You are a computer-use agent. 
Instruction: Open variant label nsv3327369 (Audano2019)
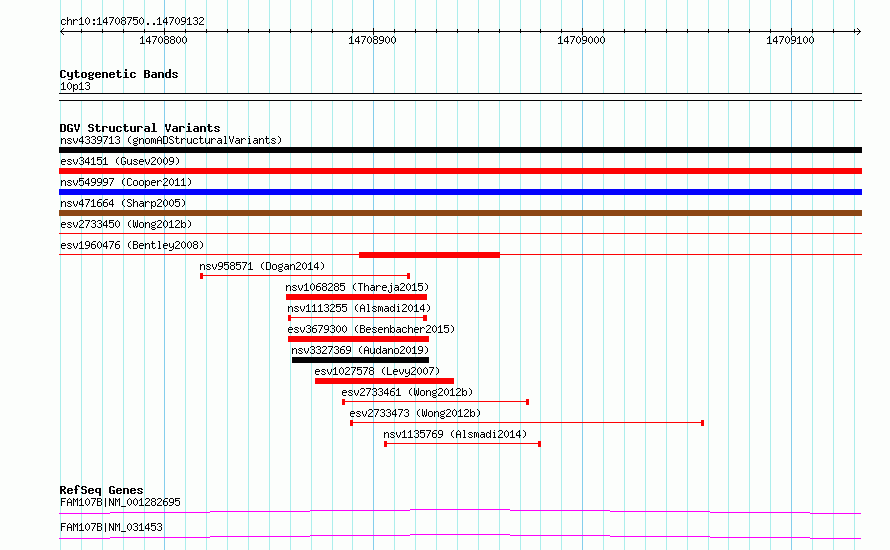pos(360,350)
